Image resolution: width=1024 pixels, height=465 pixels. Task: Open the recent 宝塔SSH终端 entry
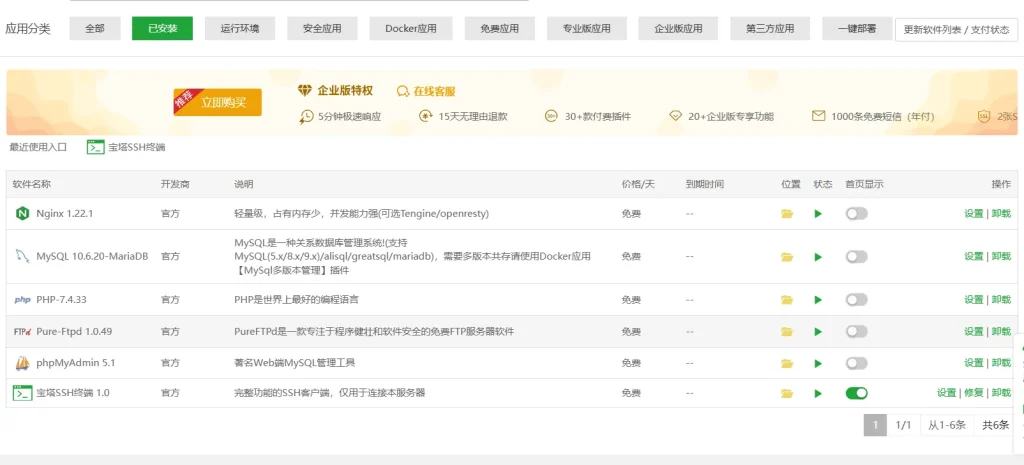coord(136,147)
